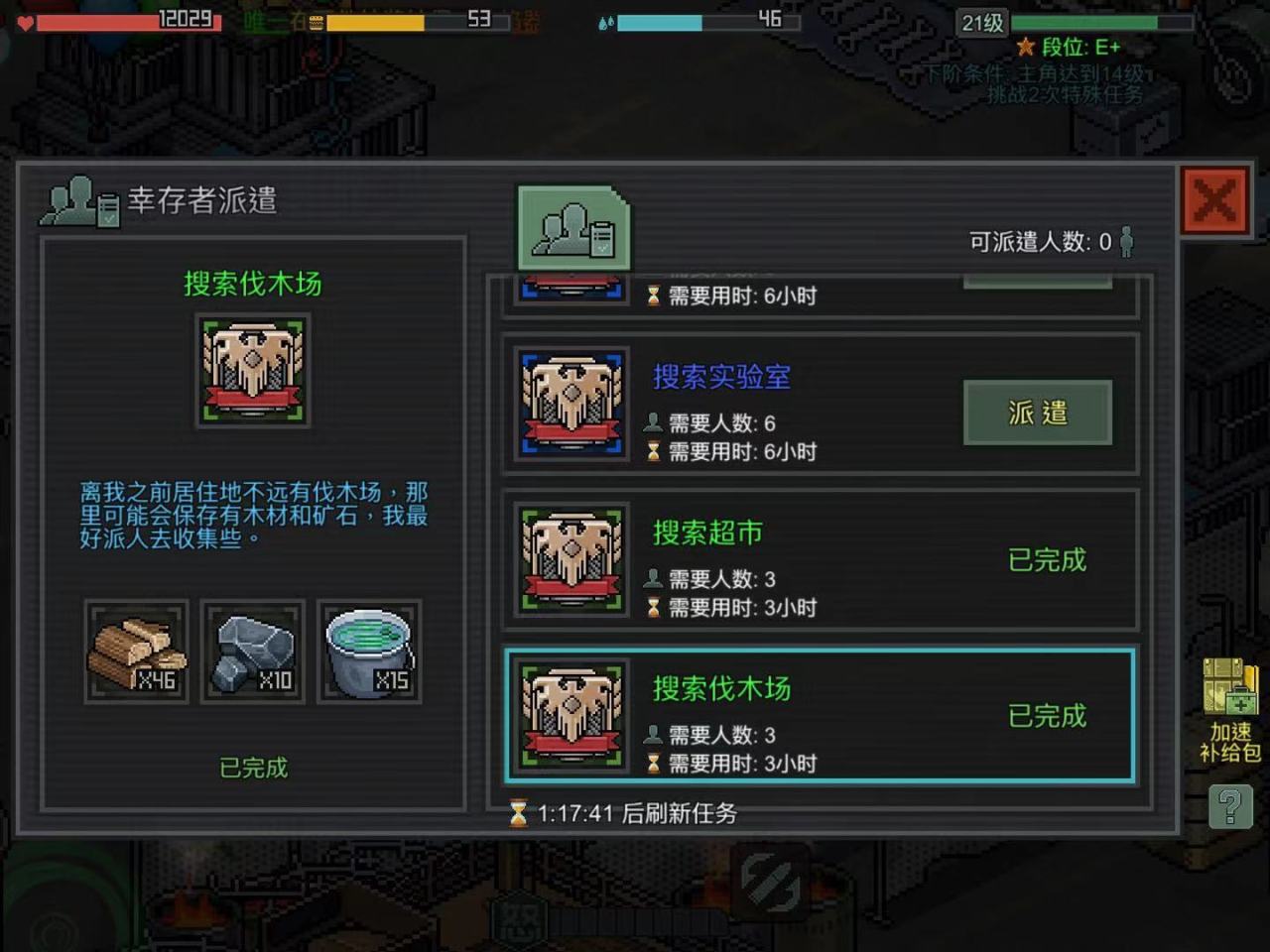
Task: Select the 搜索超市 mission list entry
Action: [x=820, y=560]
